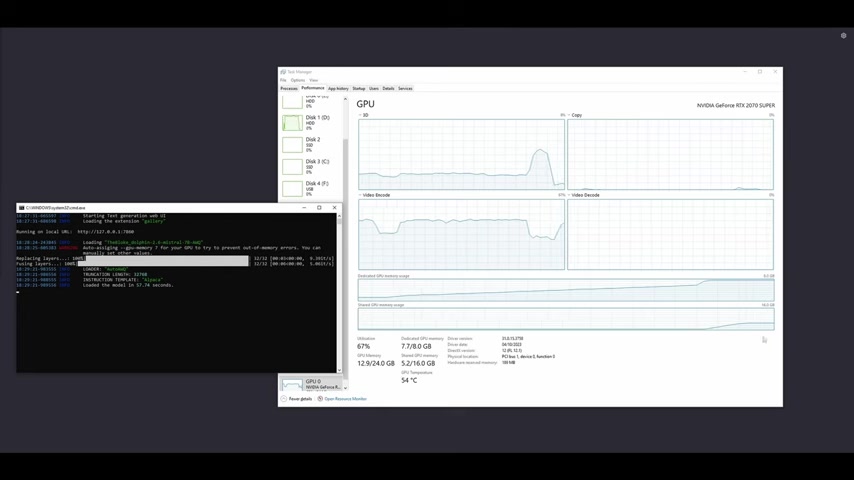Image resolution: width=854 pixels, height=480 pixels.
Task: Click the NVIDIA GeForce RTX 2070 SUPER label
Action: [736, 105]
